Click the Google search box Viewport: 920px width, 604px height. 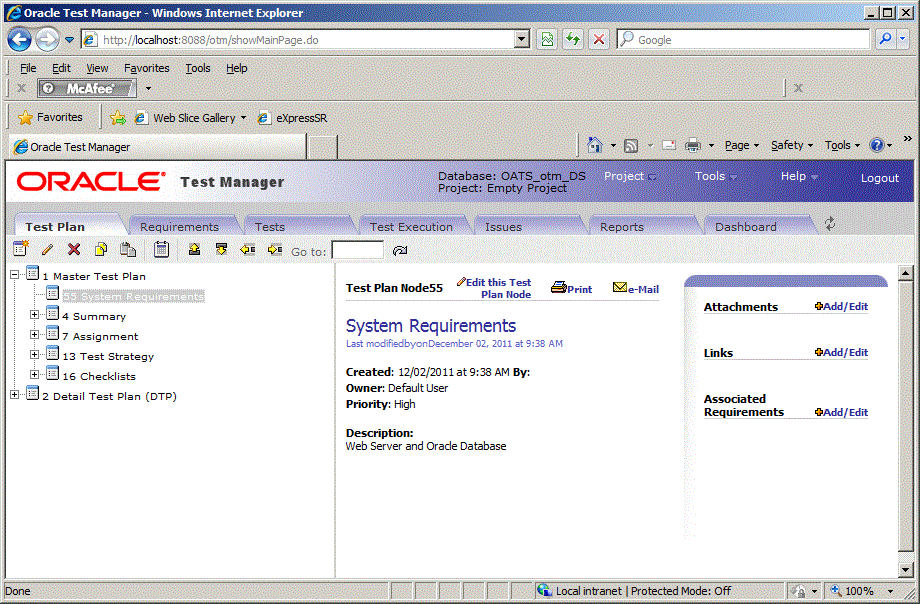click(x=743, y=39)
